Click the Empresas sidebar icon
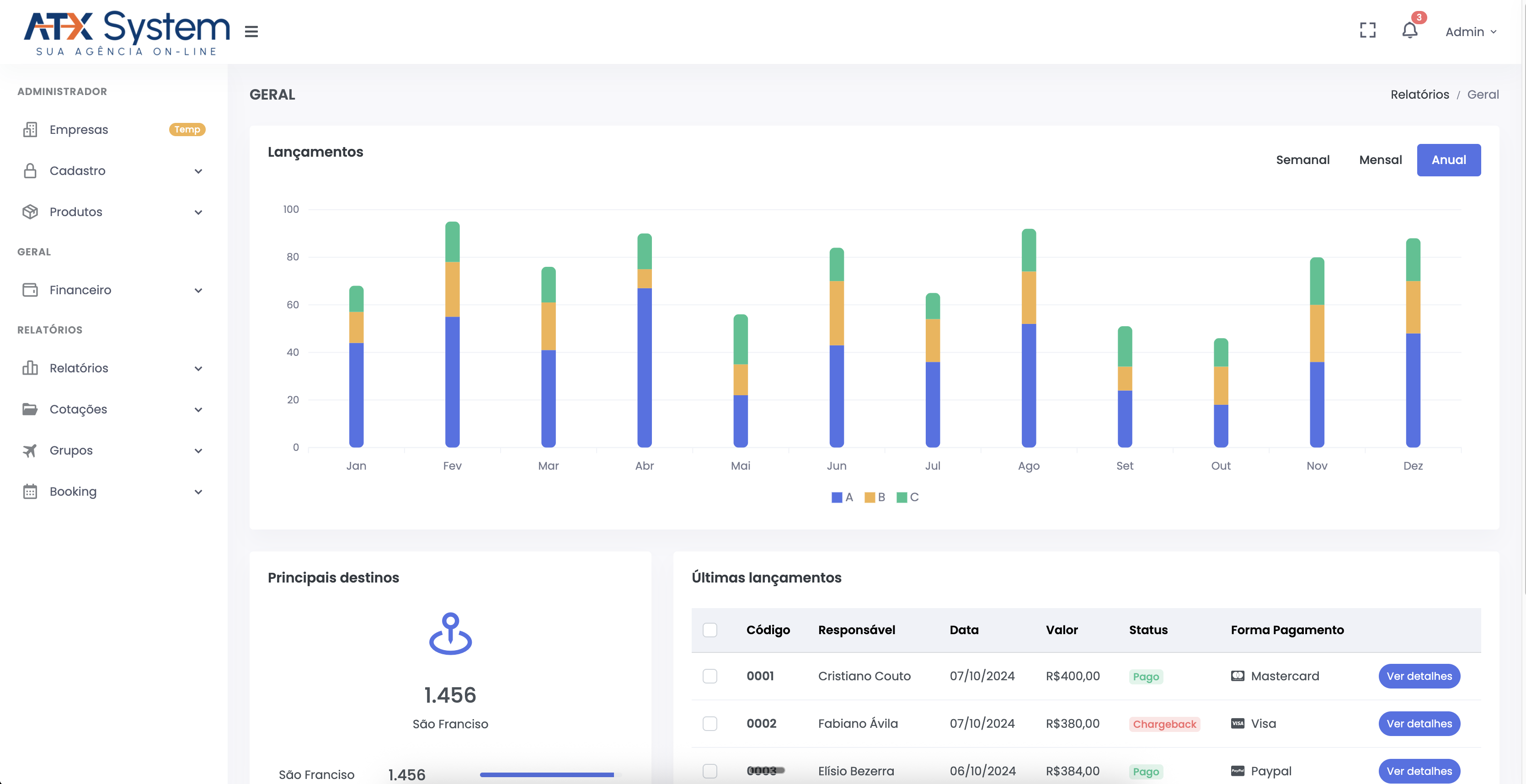The width and height of the screenshot is (1526, 784). coord(31,129)
